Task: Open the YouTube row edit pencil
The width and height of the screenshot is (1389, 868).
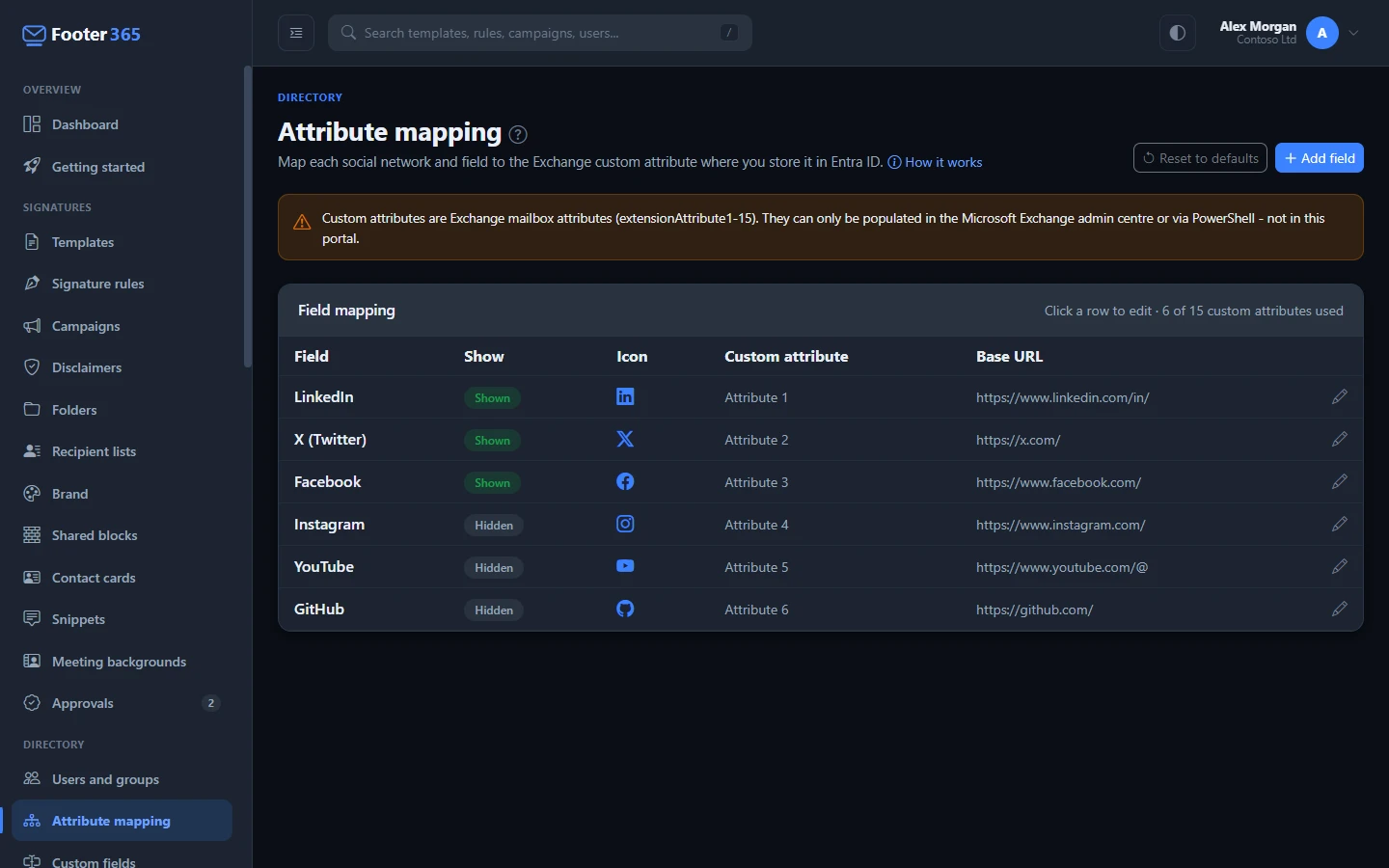Action: [1339, 567]
